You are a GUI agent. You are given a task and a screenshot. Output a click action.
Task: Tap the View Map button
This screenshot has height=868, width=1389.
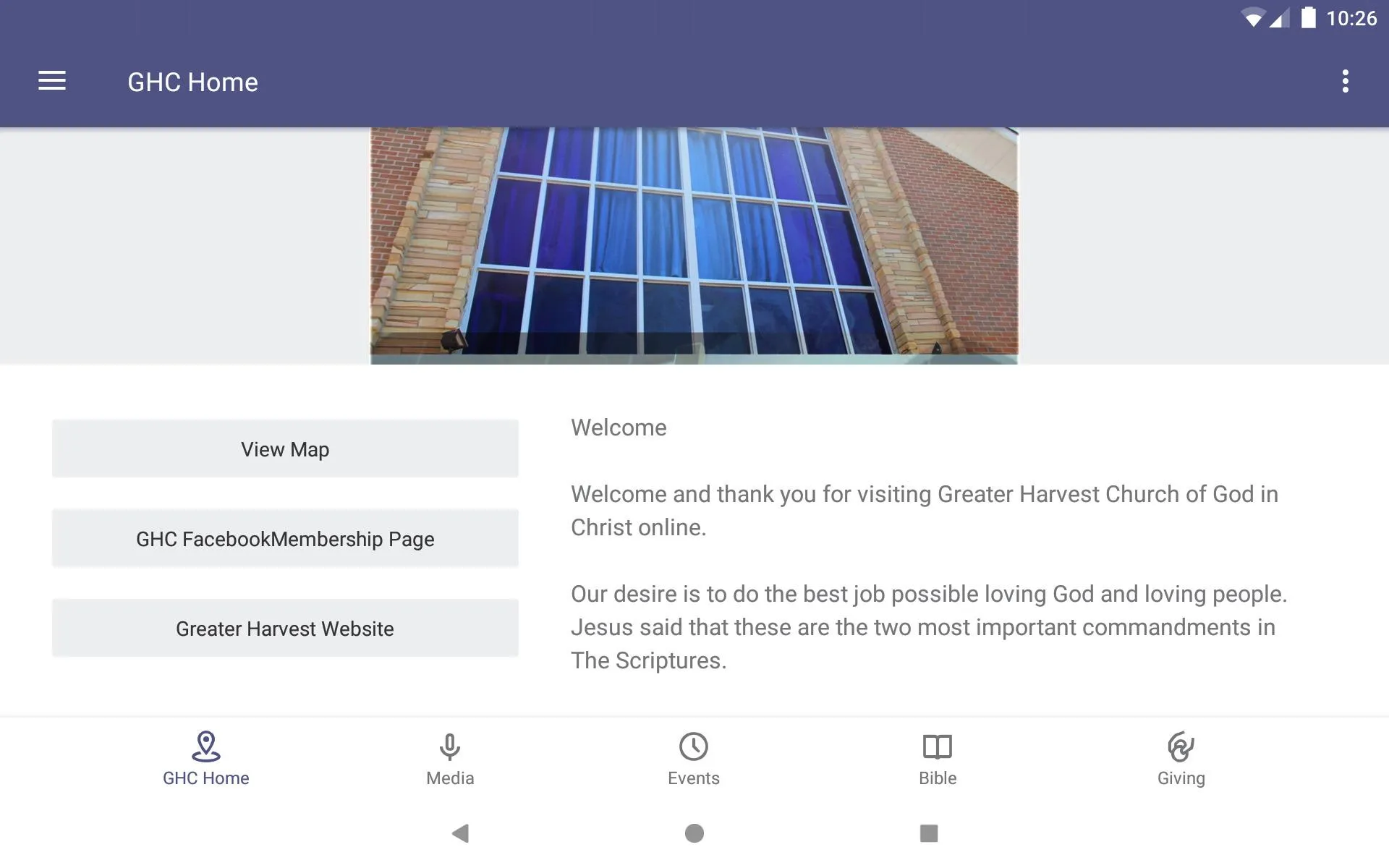tap(285, 448)
